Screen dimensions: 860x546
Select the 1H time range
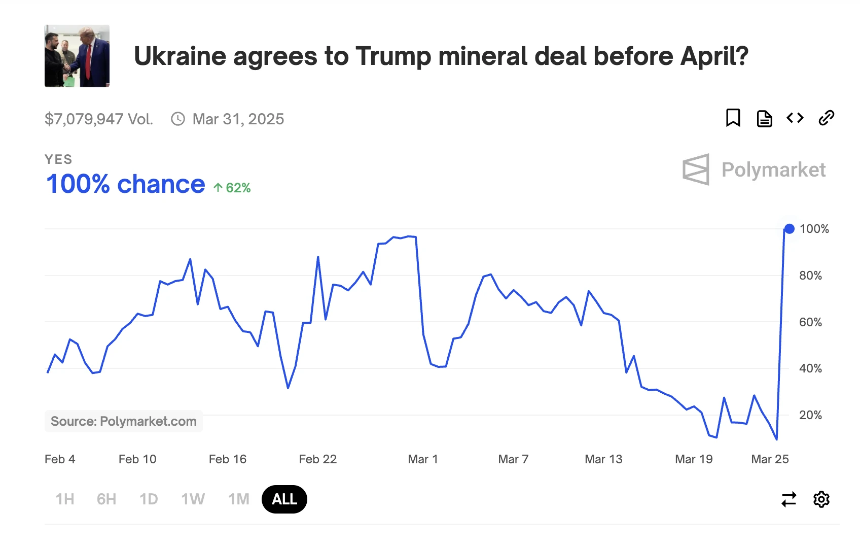65,499
